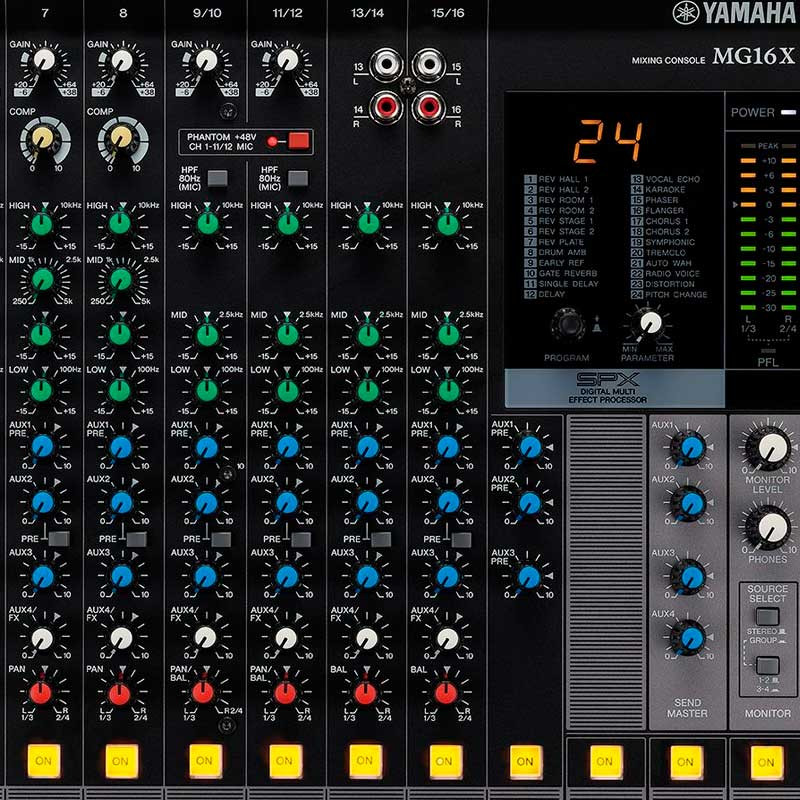Click the orange effect program number display
This screenshot has height=800, width=800.
(x=608, y=141)
